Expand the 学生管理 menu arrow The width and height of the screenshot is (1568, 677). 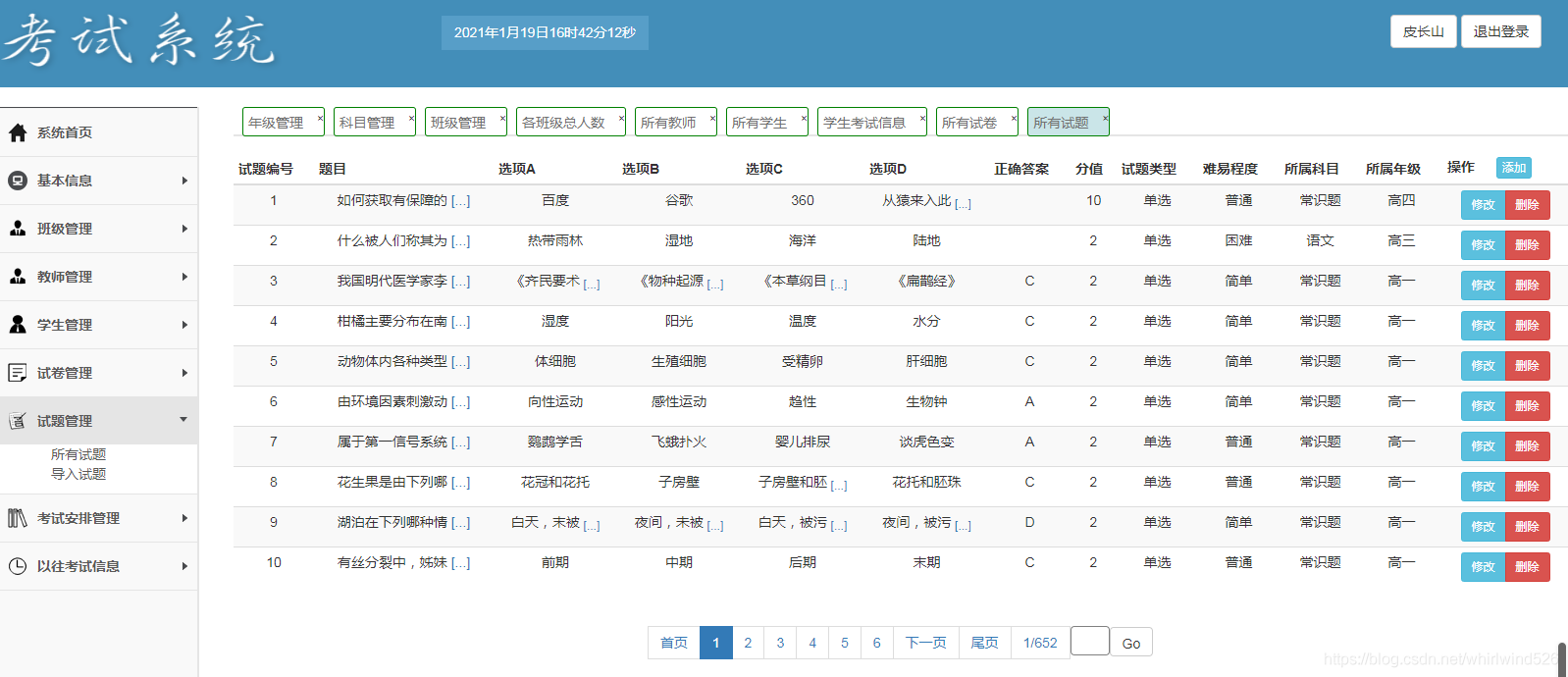point(184,325)
